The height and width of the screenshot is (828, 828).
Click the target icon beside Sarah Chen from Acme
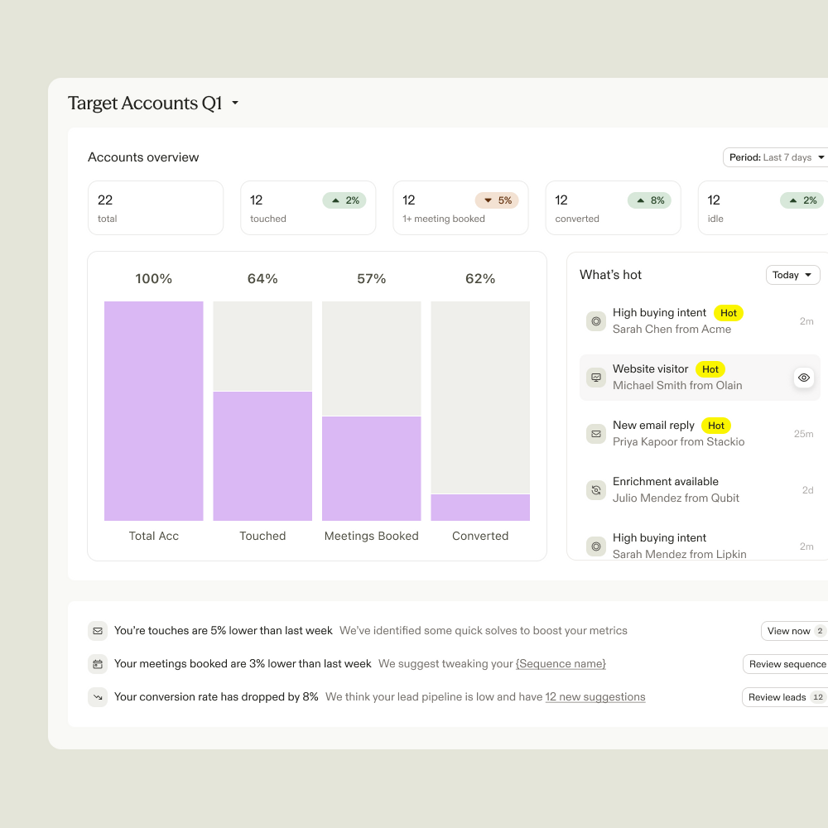[x=596, y=321]
